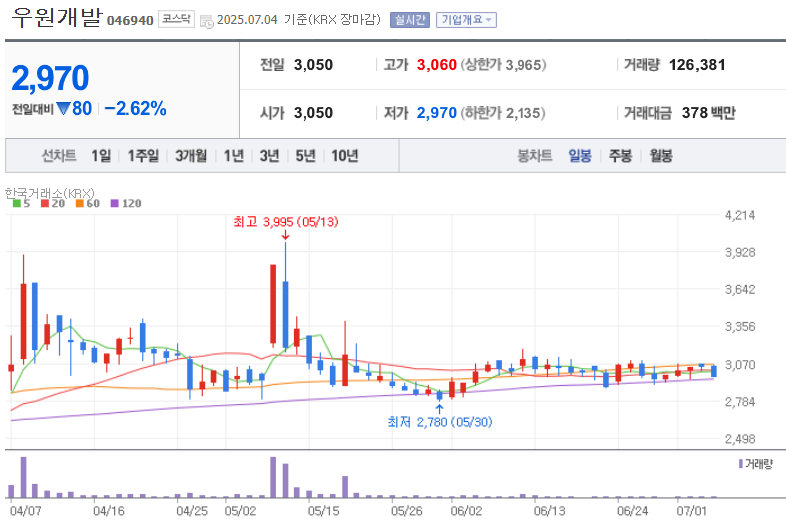Select the 3년 line chart

[x=269, y=156]
